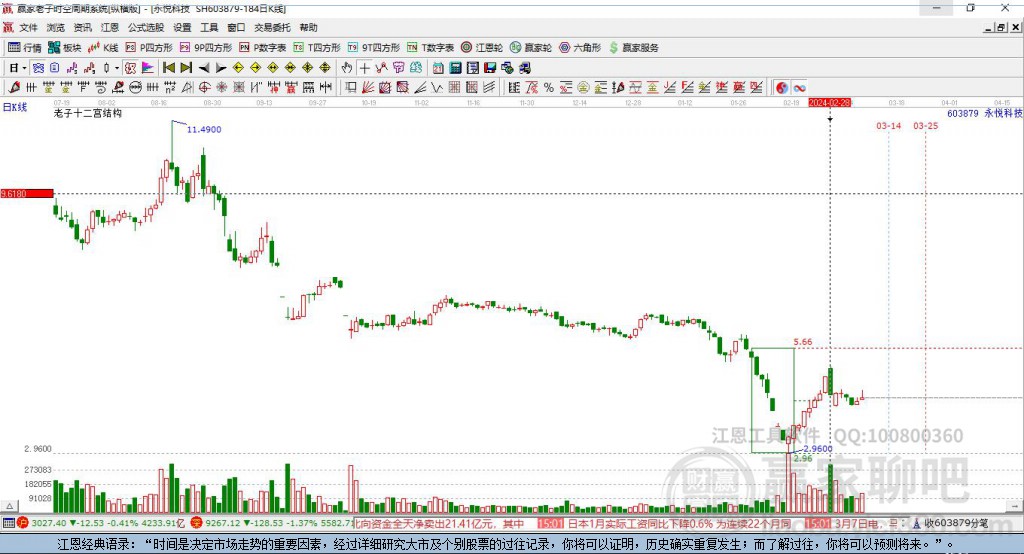This screenshot has height=554, width=1024.
Task: Toggle the red-blue tai chi icon
Action: (782, 88)
